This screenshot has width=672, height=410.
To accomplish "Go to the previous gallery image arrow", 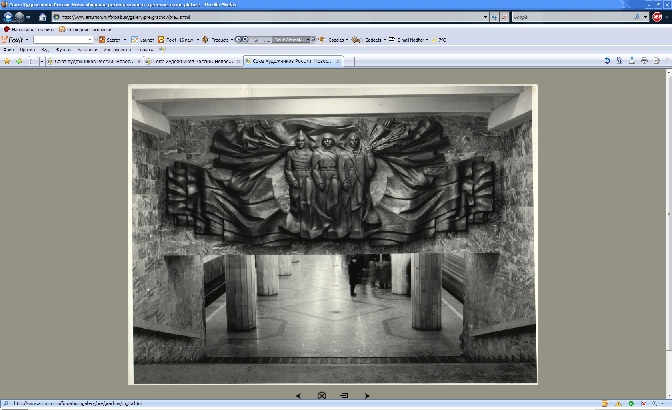I will (x=299, y=396).
